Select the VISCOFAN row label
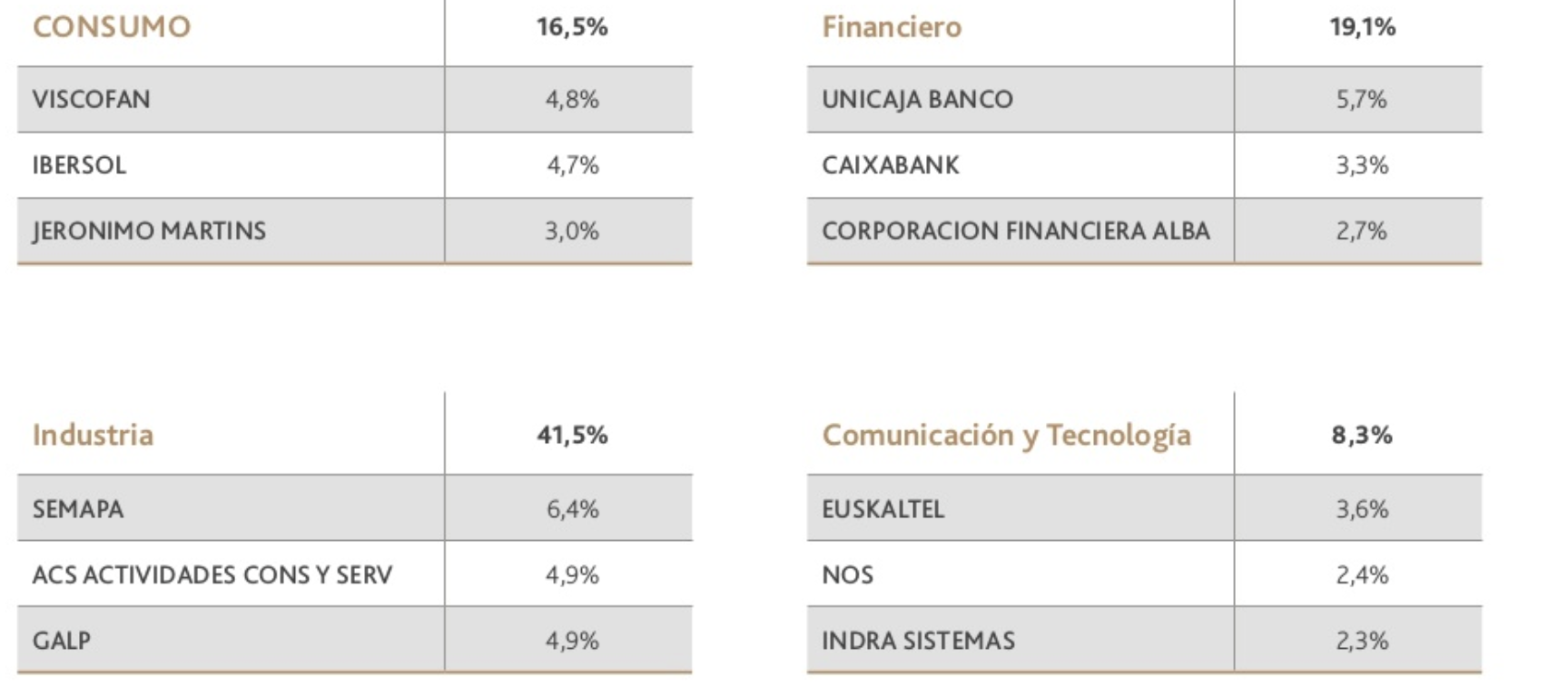Viewport: 1568px width, 697px height. tap(92, 99)
